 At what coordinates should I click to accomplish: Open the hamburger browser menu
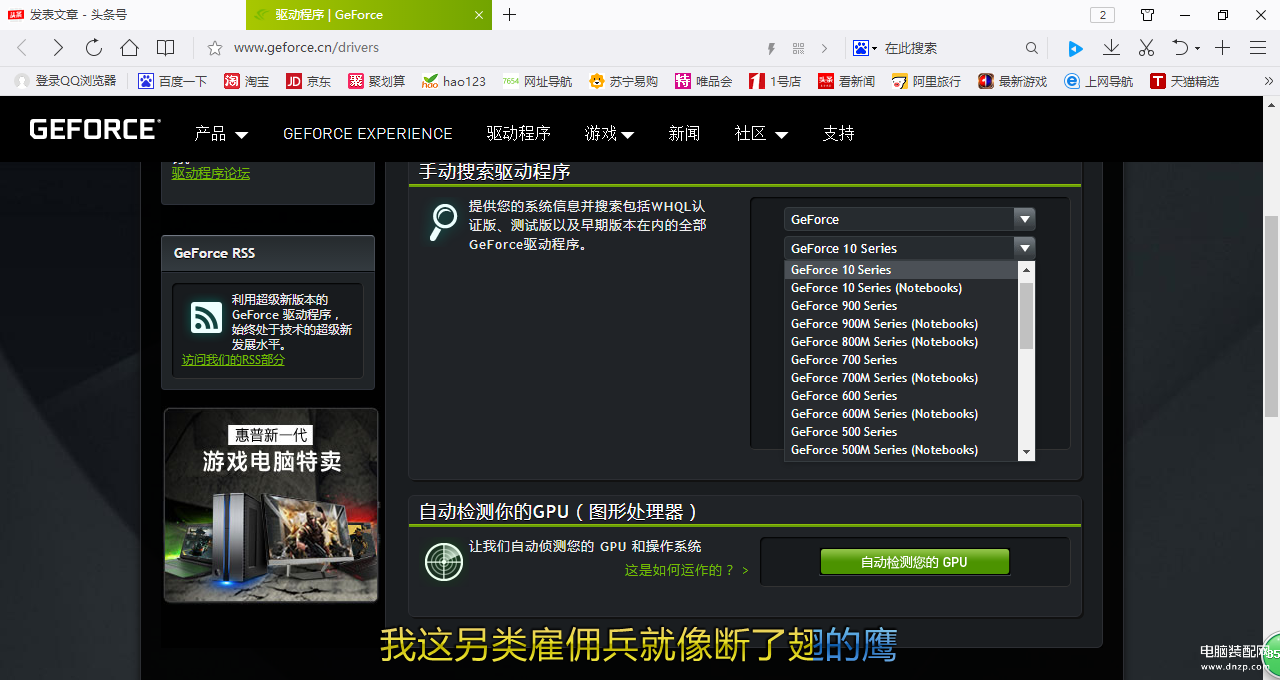(1258, 48)
